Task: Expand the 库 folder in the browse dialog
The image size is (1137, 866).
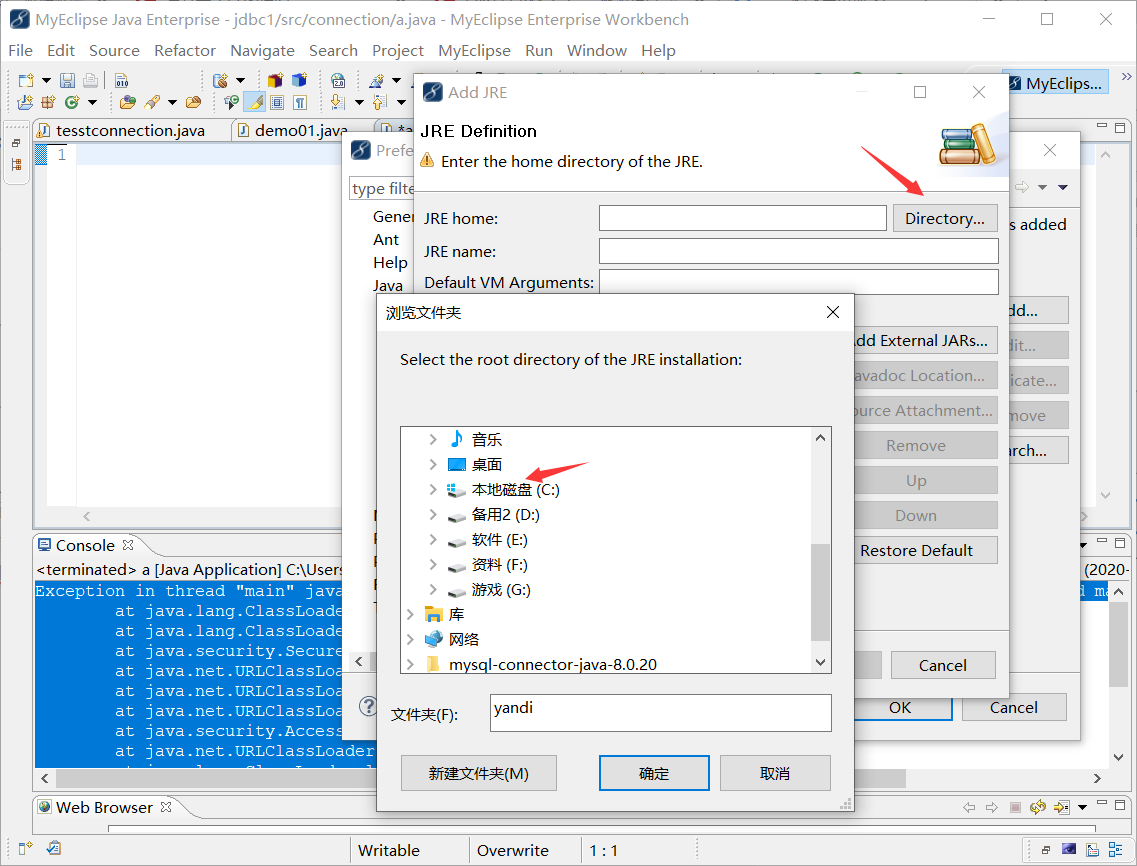Action: 410,614
